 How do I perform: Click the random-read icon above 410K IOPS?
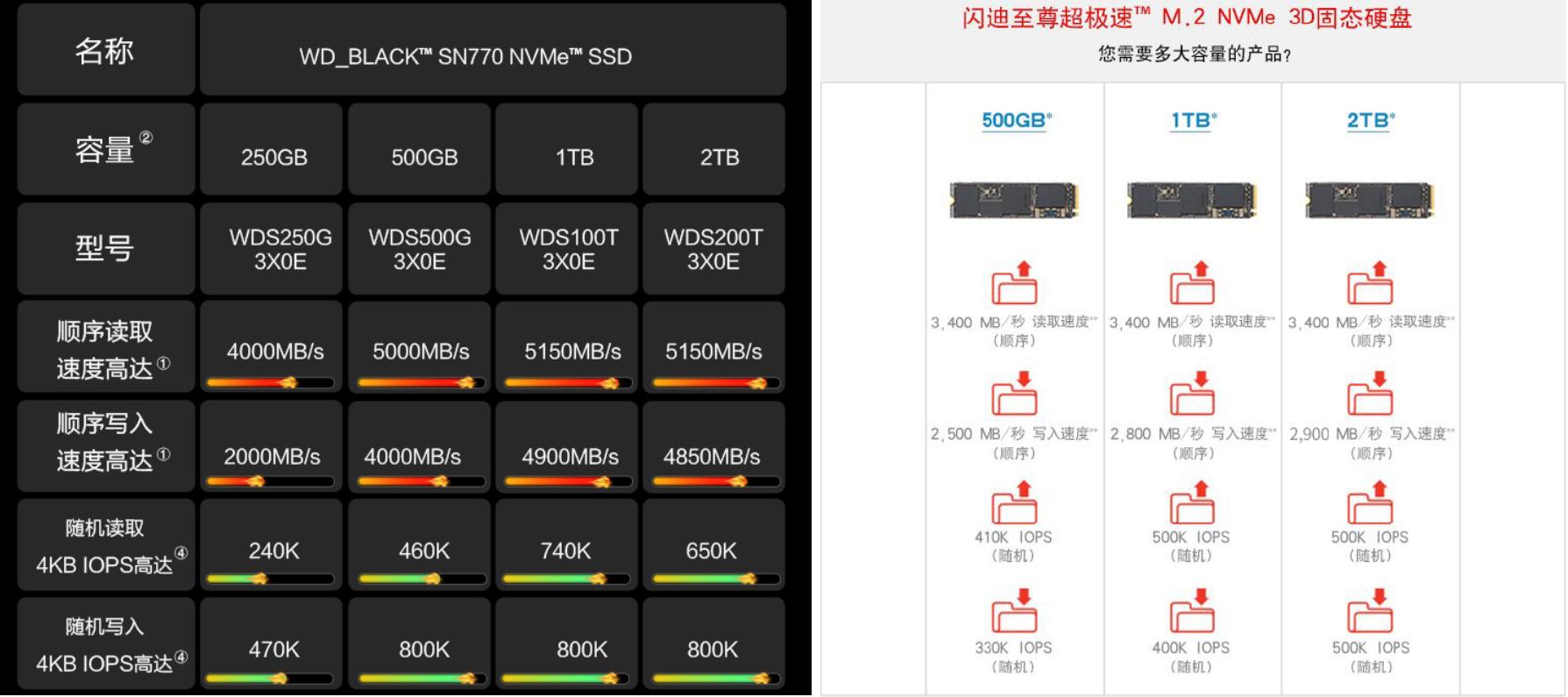click(1015, 502)
